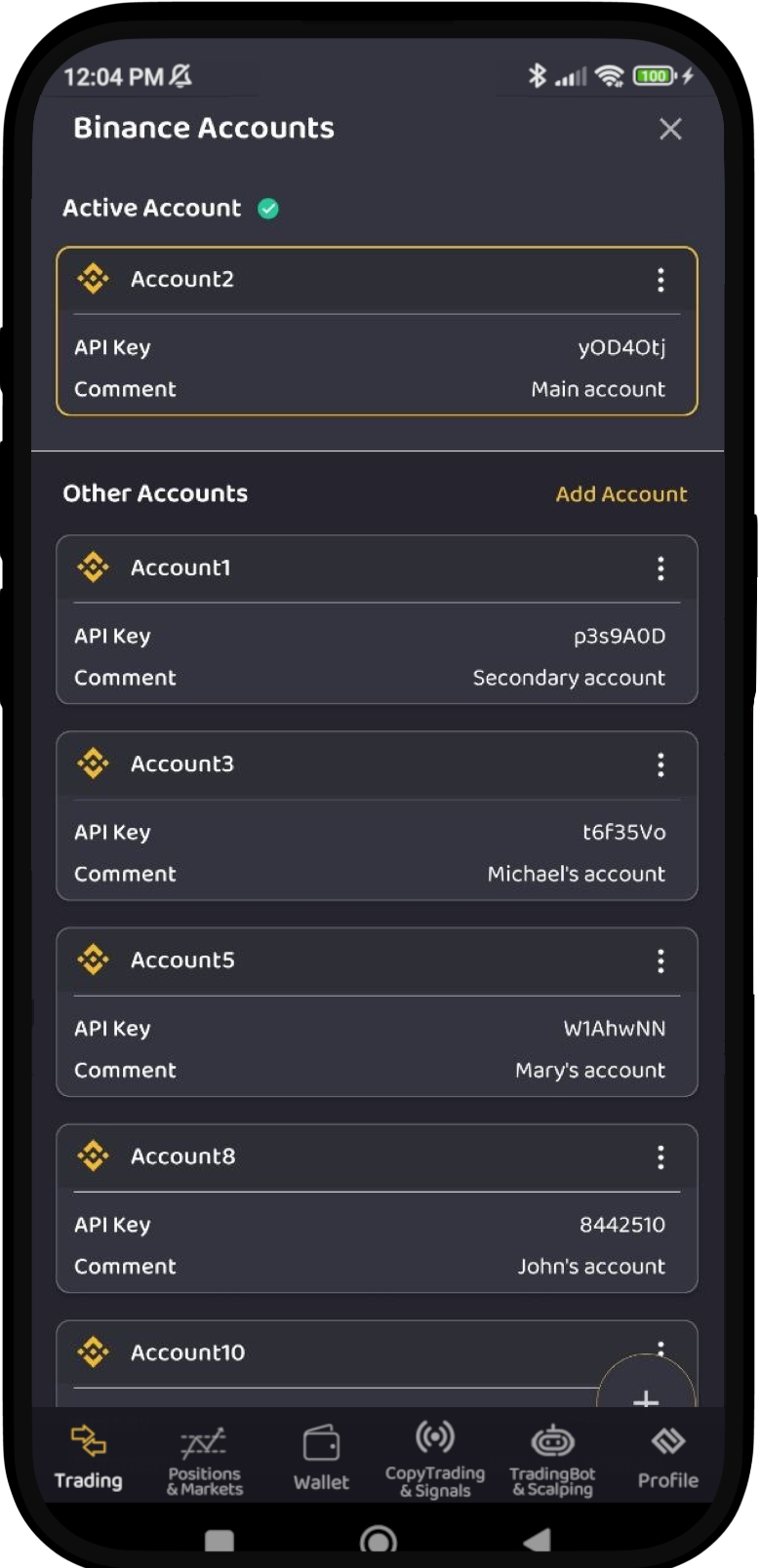
Task: Open Positions & Markets tab
Action: click(x=204, y=1460)
